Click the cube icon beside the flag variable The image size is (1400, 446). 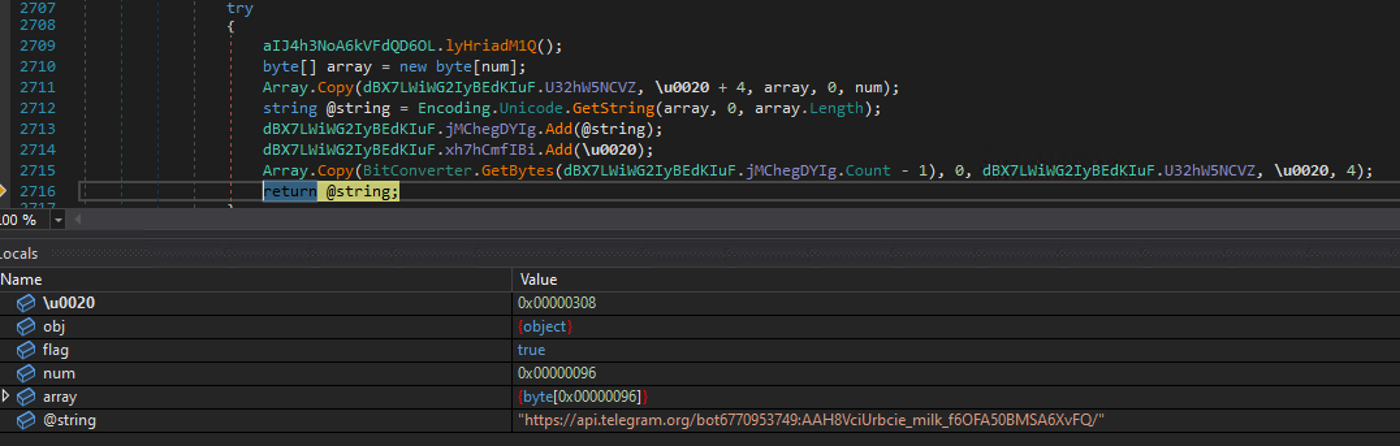pos(26,350)
